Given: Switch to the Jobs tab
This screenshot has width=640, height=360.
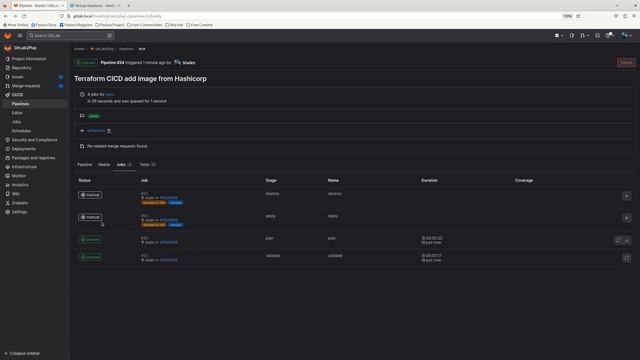Looking at the screenshot, I should coord(124,165).
